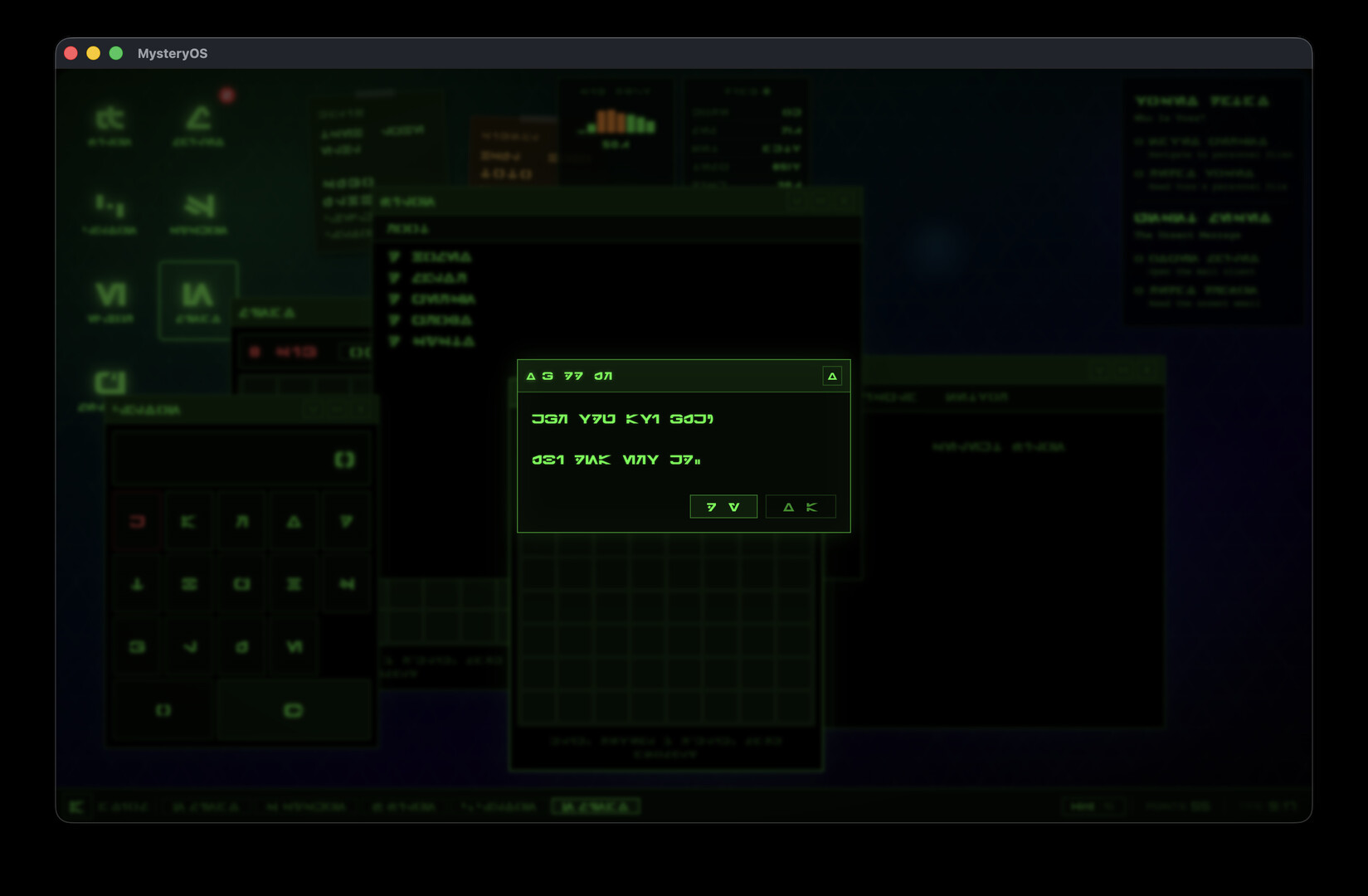Click the arrow glyph icon in the dialog title bar
Image resolution: width=1368 pixels, height=896 pixels.
click(830, 375)
